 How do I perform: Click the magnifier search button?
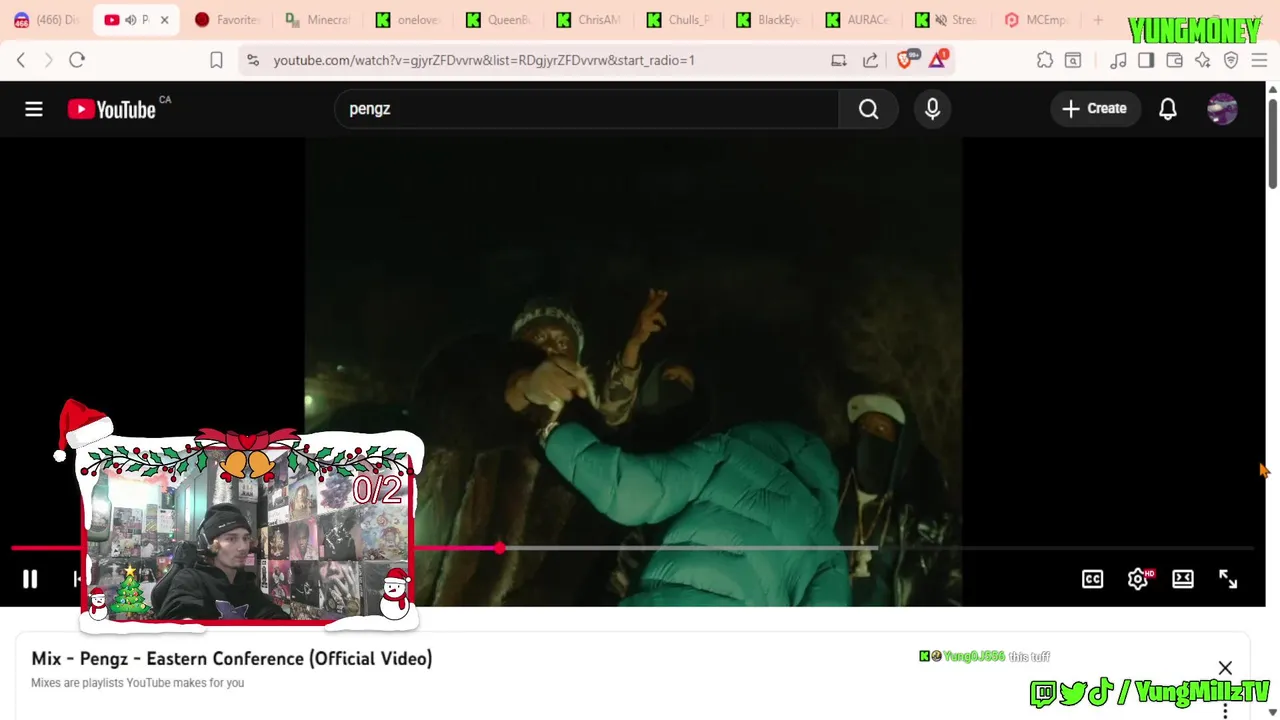[868, 109]
